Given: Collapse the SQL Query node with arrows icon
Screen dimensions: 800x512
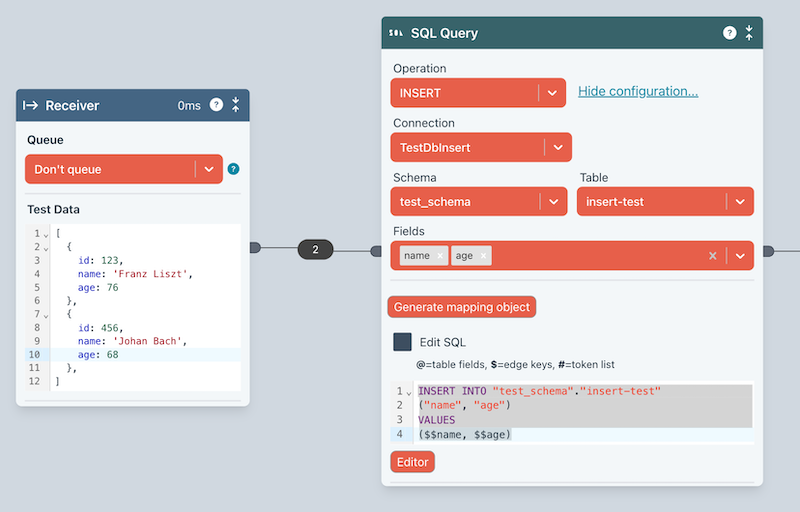Looking at the screenshot, I should [x=750, y=33].
